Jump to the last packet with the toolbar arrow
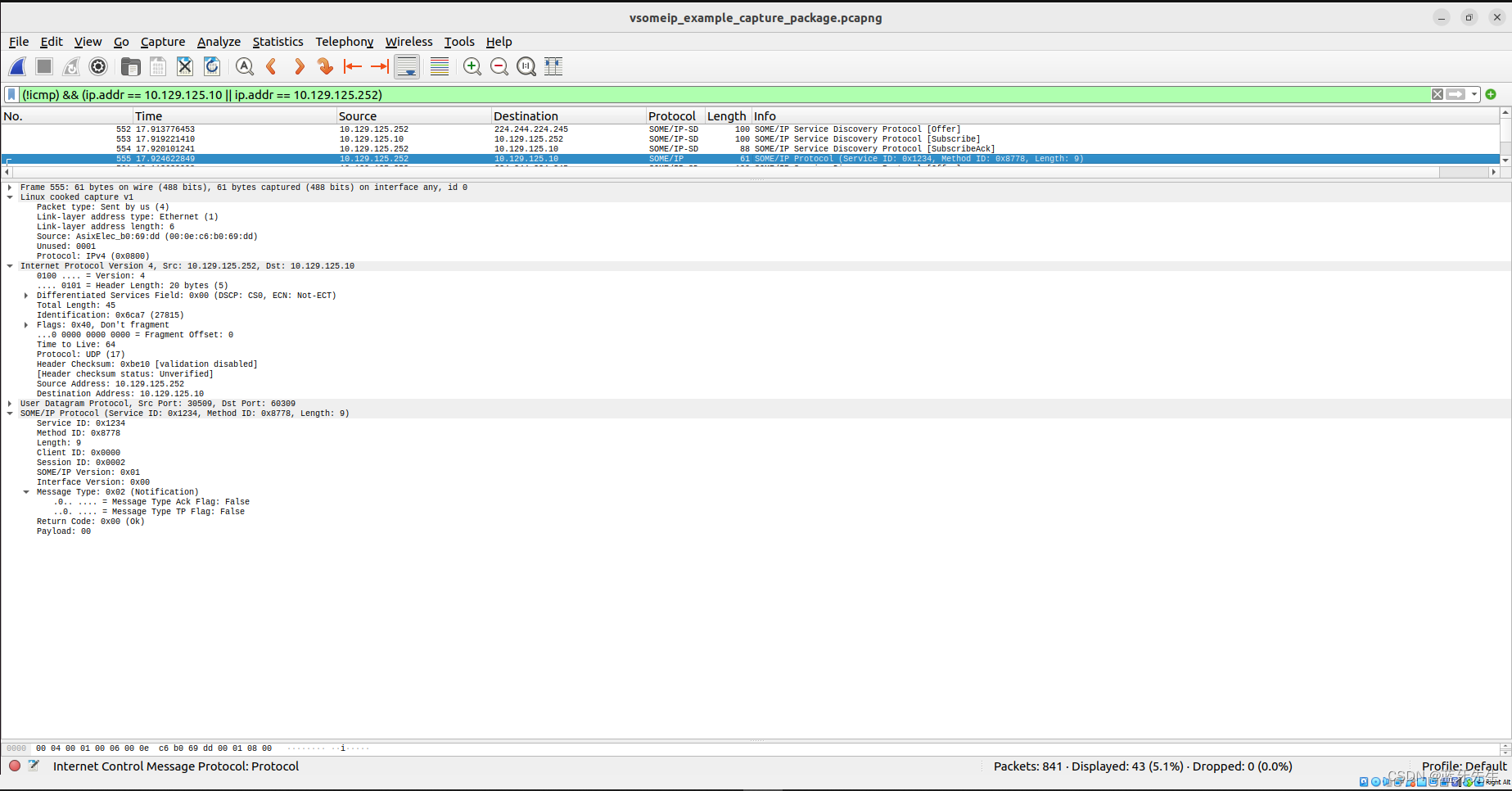 [x=379, y=66]
